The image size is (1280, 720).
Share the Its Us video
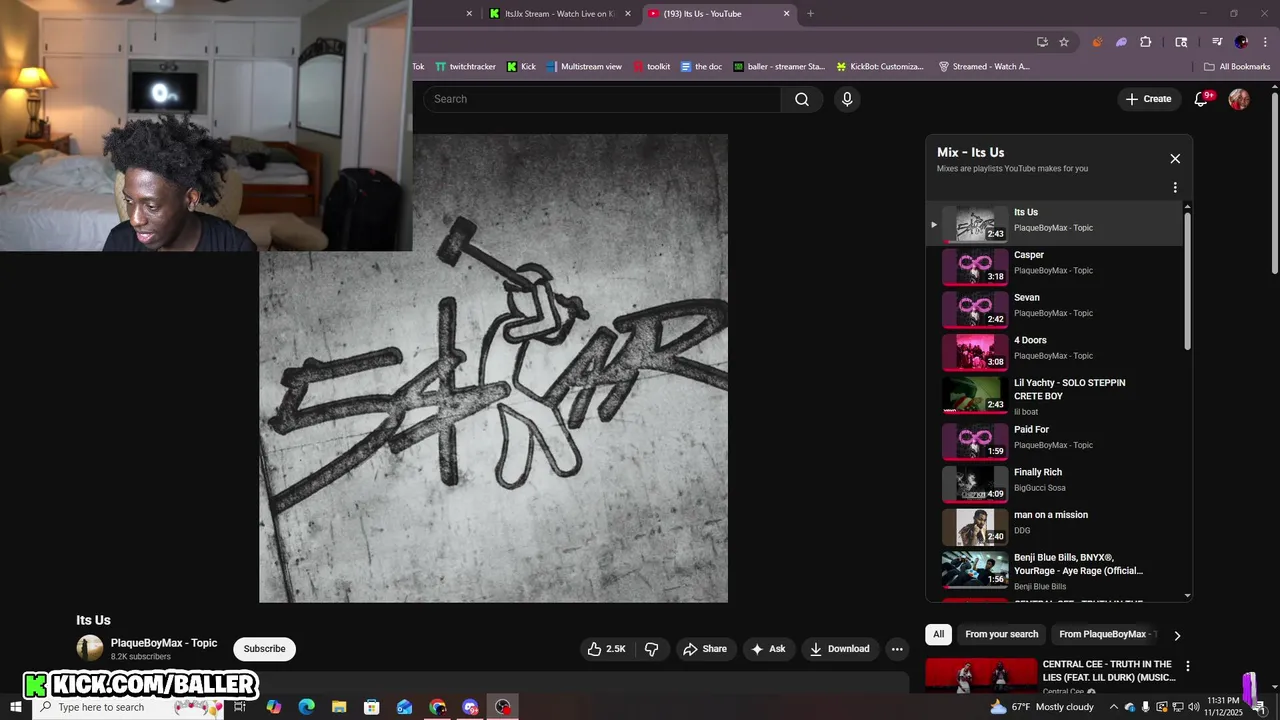pyautogui.click(x=705, y=649)
